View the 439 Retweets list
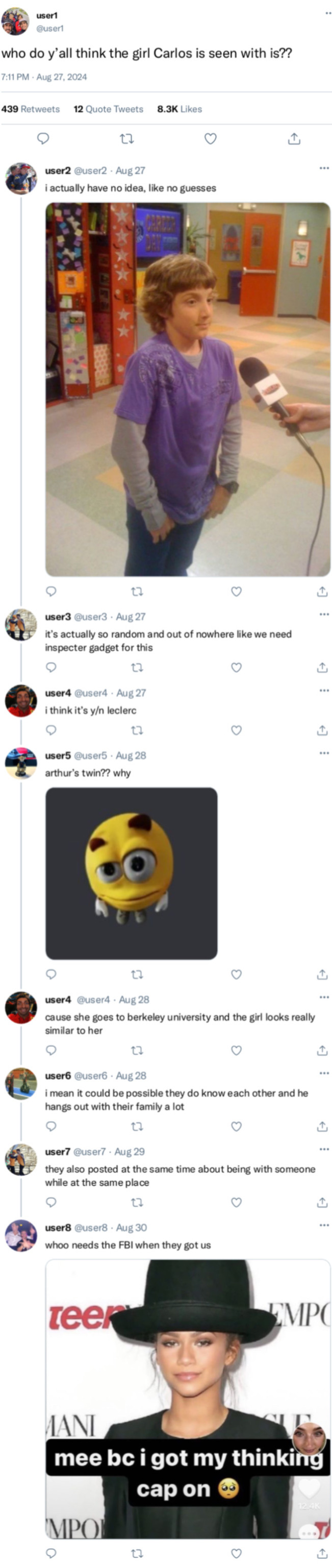Image resolution: width=332 pixels, height=1568 pixels. click(x=31, y=109)
